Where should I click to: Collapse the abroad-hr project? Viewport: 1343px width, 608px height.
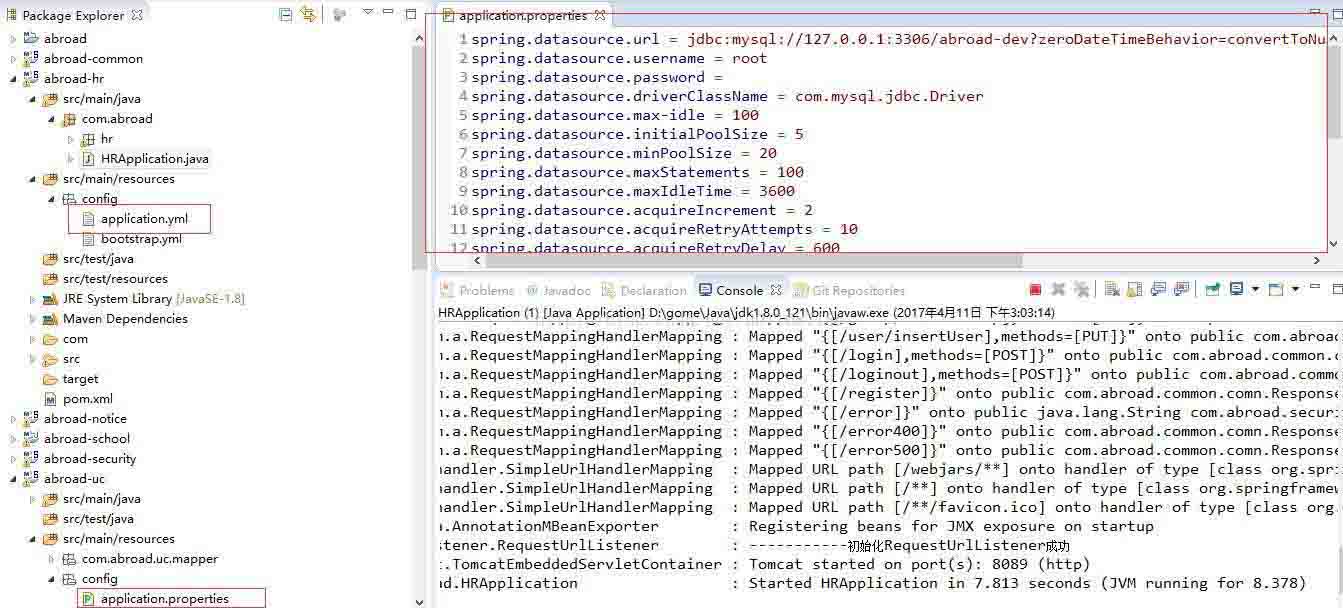tap(13, 79)
